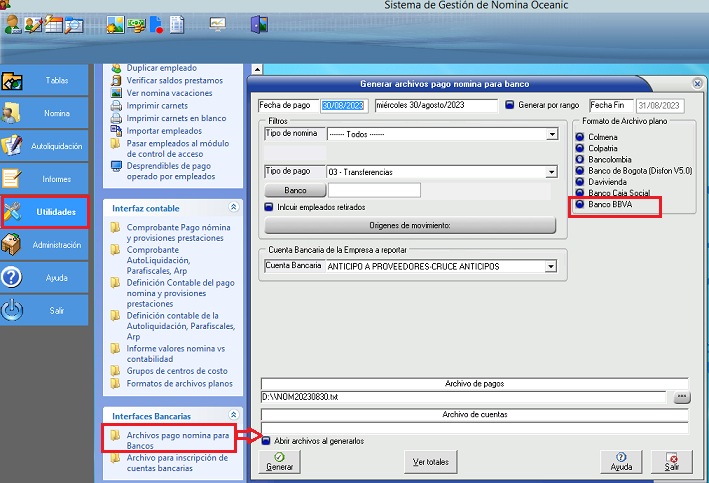Click the monitor chart icon in the toolbar
This screenshot has width=709, height=483.
[217, 24]
